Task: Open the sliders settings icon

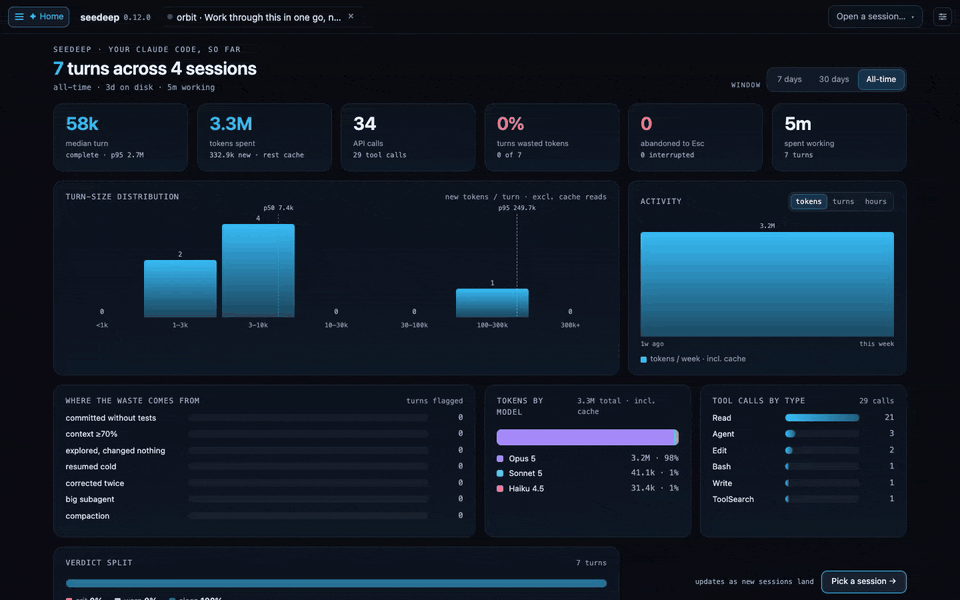Action: [x=942, y=17]
